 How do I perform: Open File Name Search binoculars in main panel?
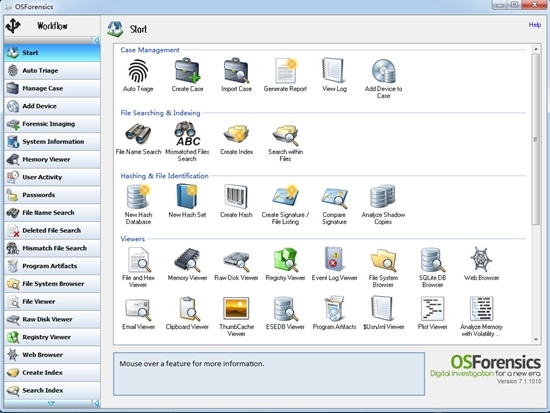tap(138, 134)
